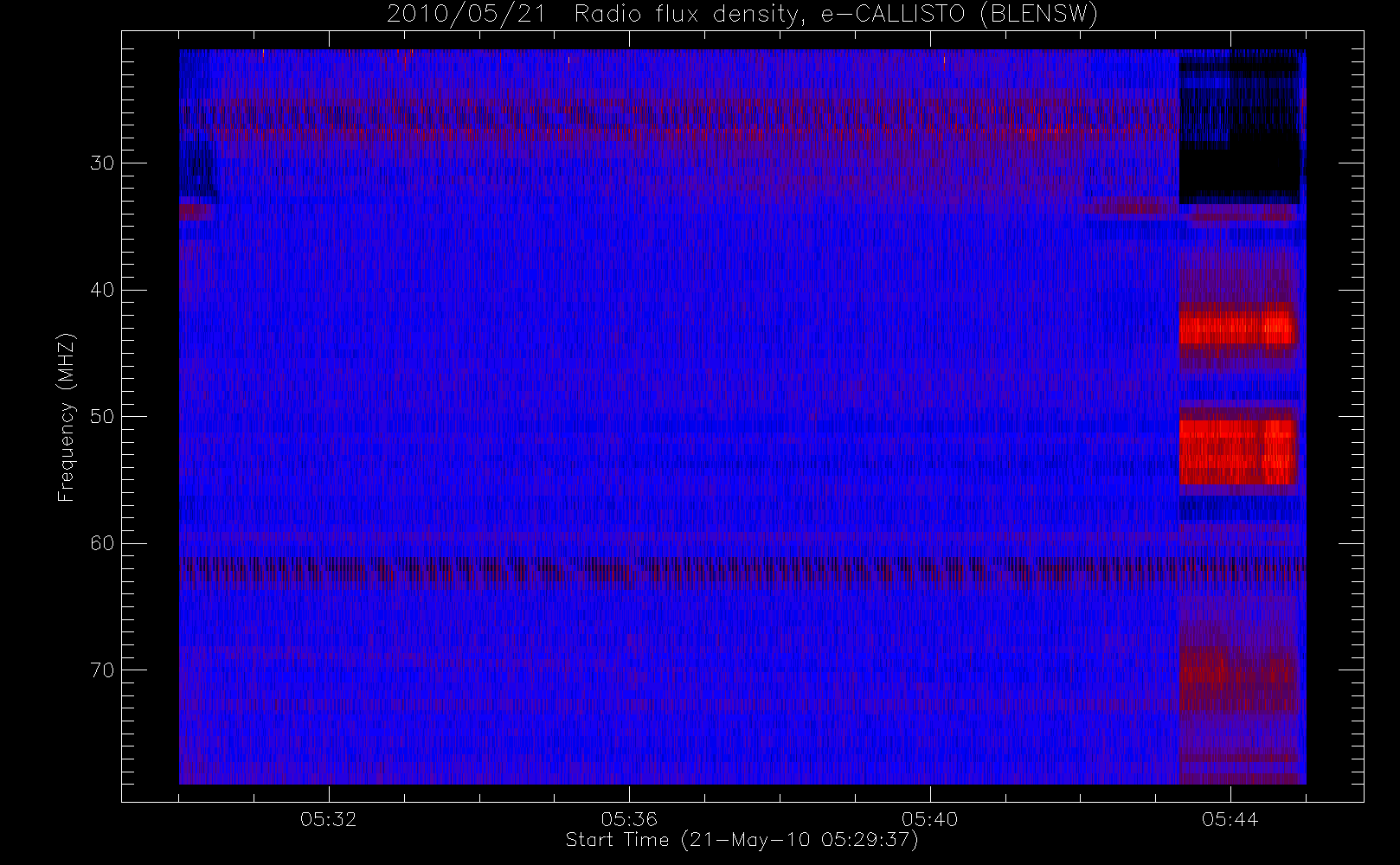Viewport: 1400px width, 865px height.
Task: Click the 40 frequency tick label
Action: click(x=102, y=290)
